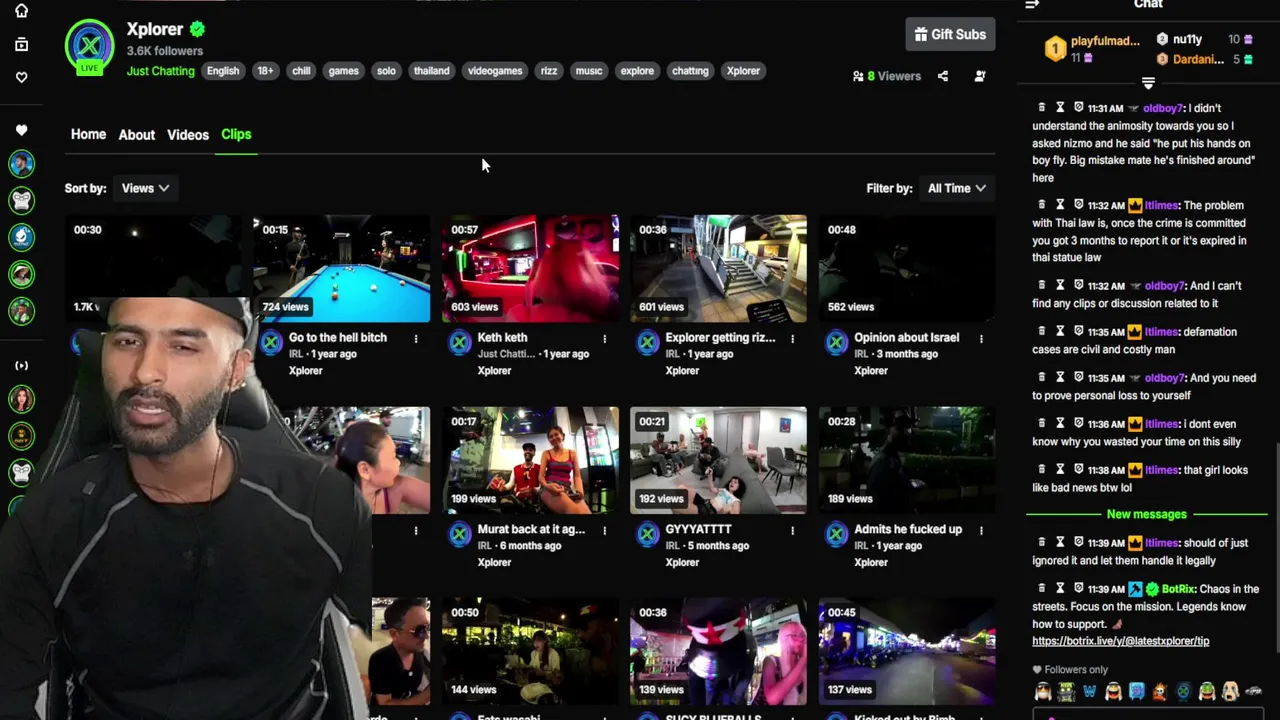Select the Clips tab
Image resolution: width=1280 pixels, height=720 pixels.
point(236,134)
